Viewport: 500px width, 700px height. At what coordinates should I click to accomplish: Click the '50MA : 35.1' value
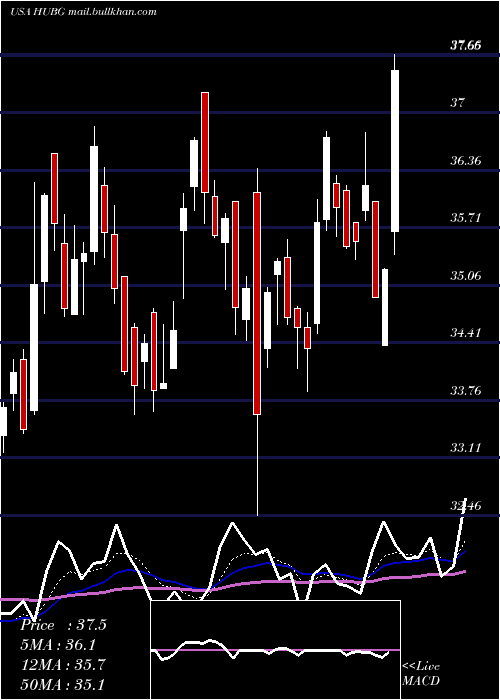[x=63, y=684]
